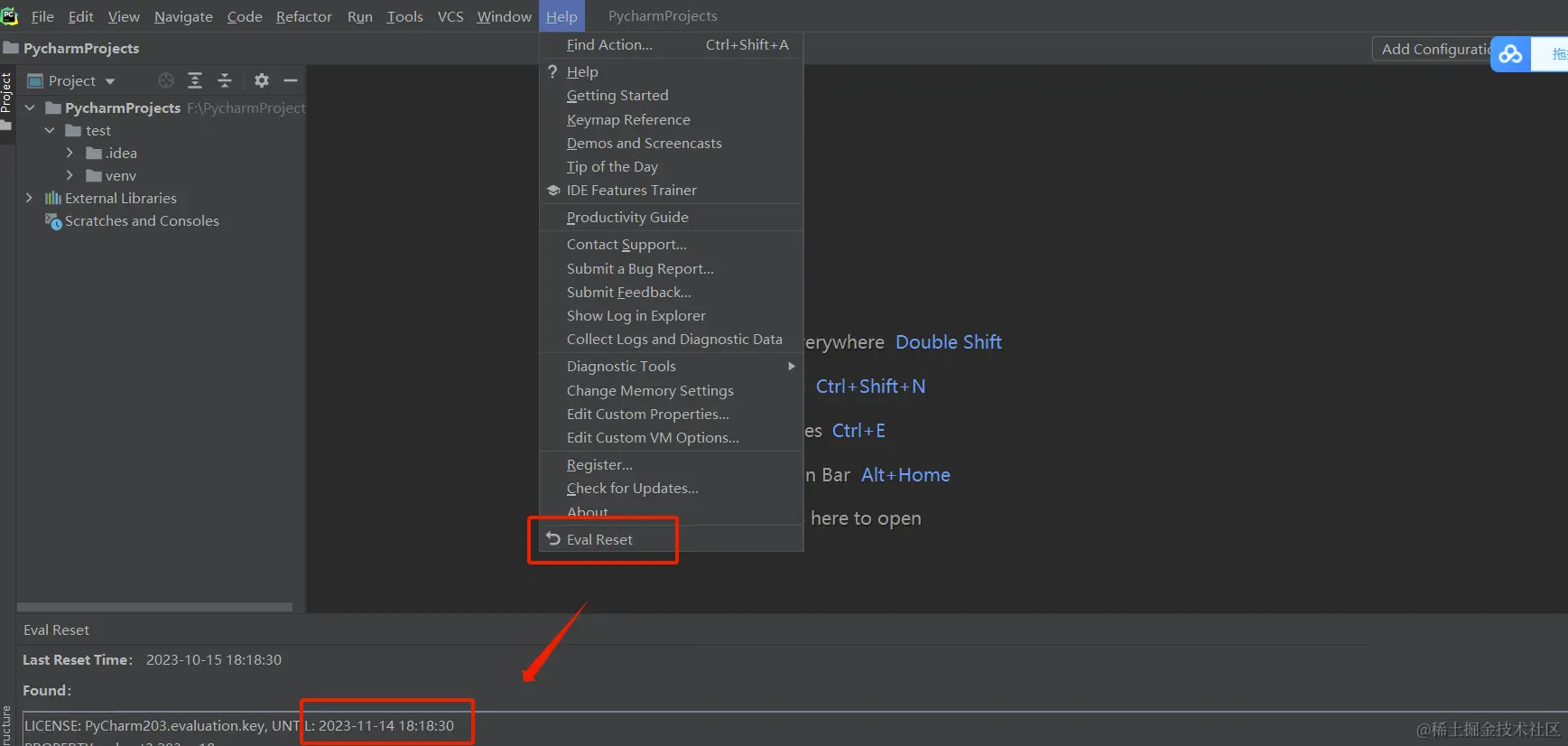Image resolution: width=1568 pixels, height=746 pixels.
Task: Select Show Log in Explorer
Action: tap(671, 315)
